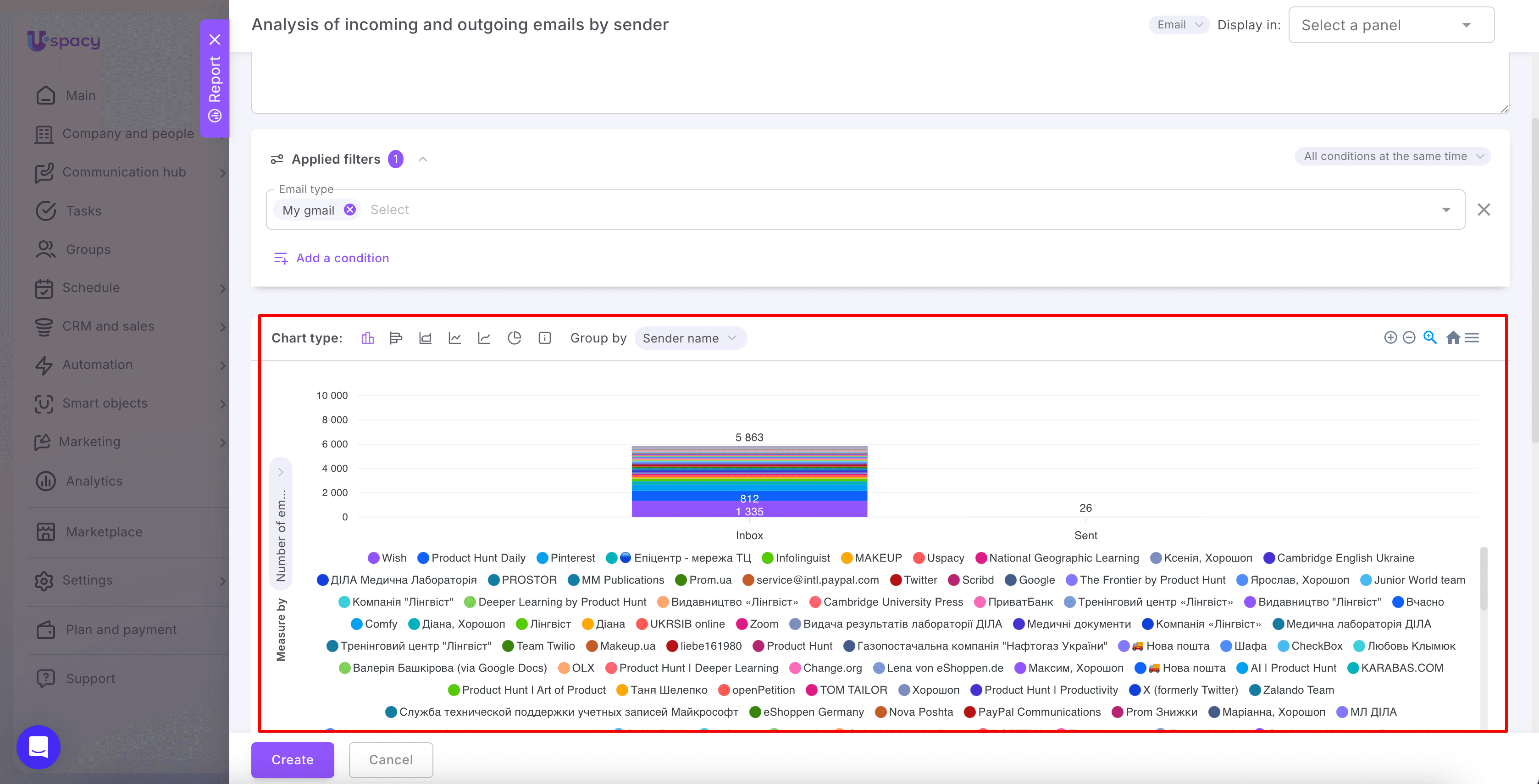Viewport: 1539px width, 784px height.
Task: Open the All conditions at the same time menu
Action: [x=1393, y=156]
